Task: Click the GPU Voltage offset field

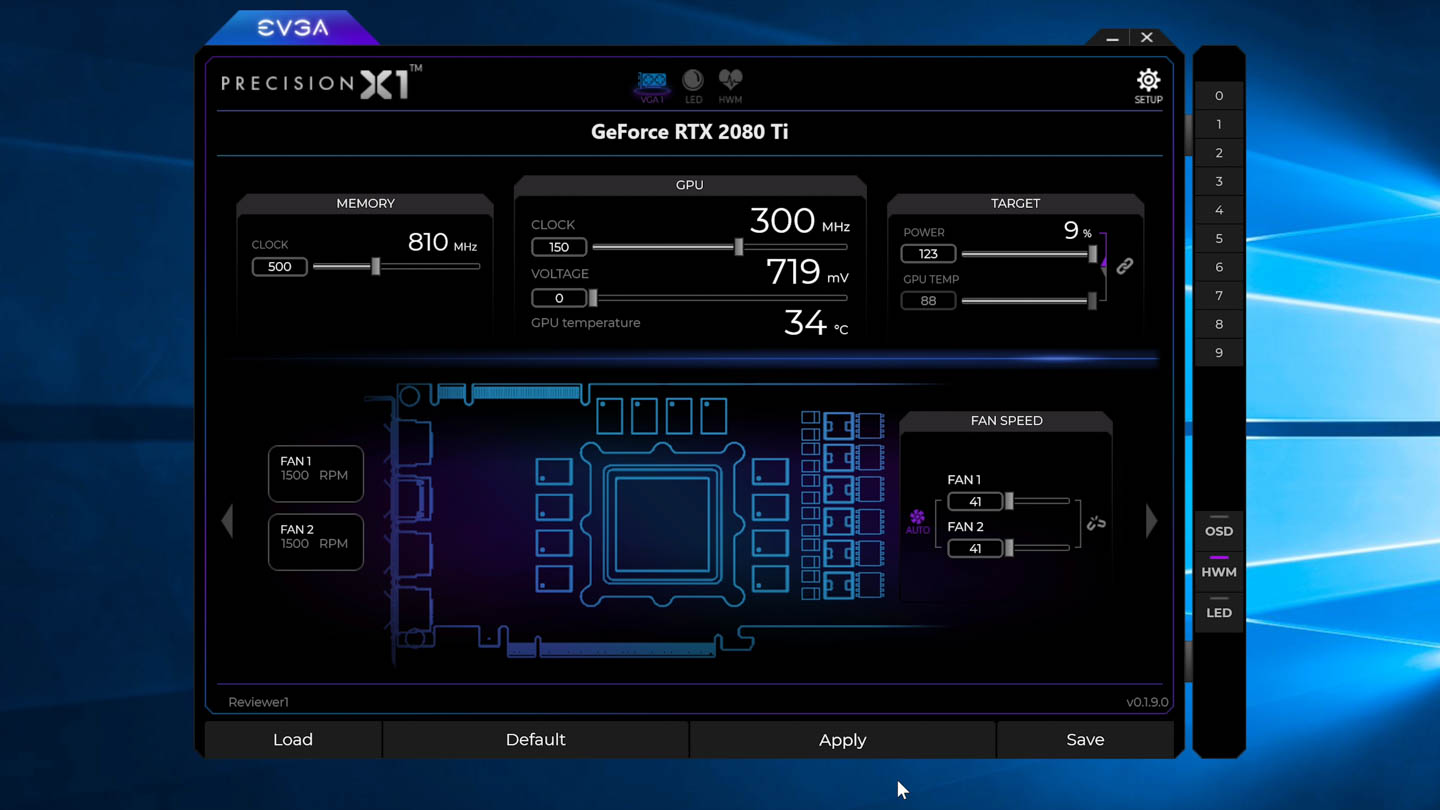Action: point(559,298)
